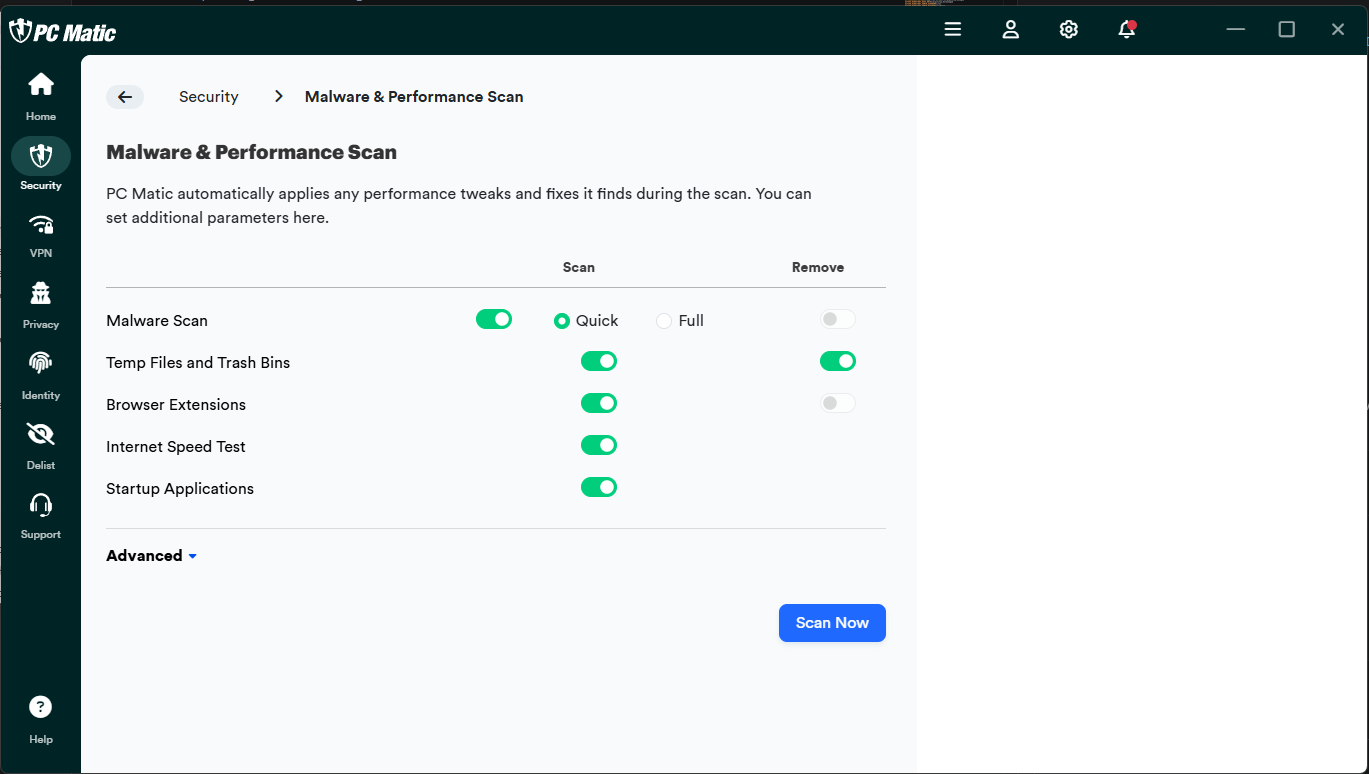Screen dimensions: 1369x774
Task: Open the settings gear icon
Action: [1069, 30]
